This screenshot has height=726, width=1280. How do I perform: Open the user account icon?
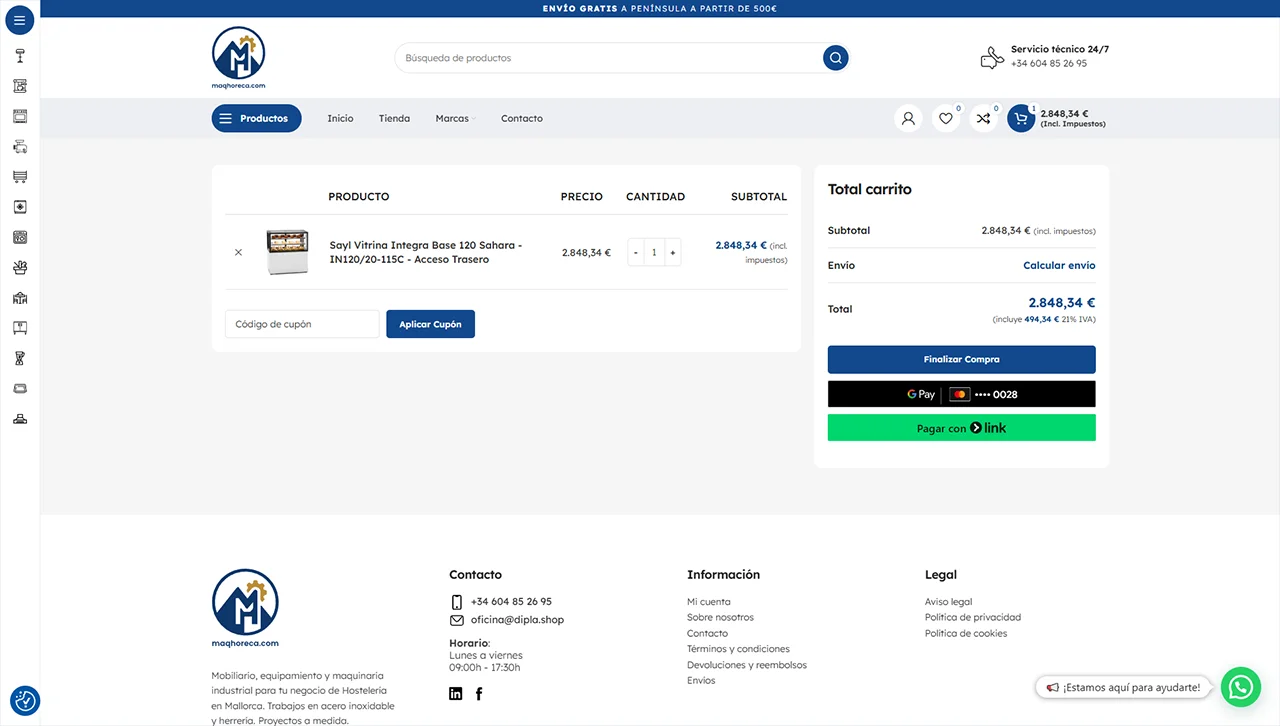point(908,119)
